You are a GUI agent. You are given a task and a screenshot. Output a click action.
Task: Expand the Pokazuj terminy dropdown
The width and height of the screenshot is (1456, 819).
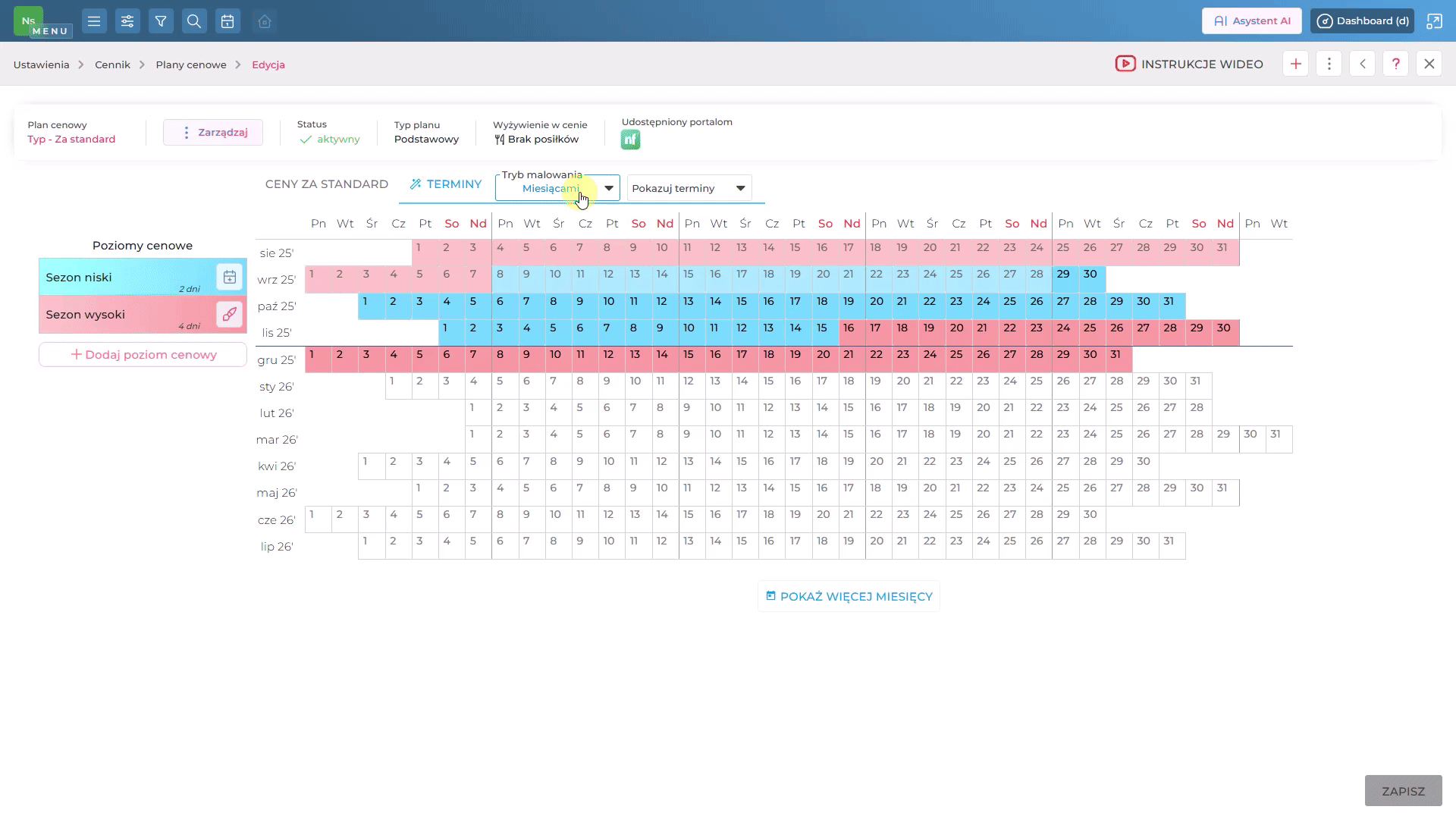tap(689, 188)
